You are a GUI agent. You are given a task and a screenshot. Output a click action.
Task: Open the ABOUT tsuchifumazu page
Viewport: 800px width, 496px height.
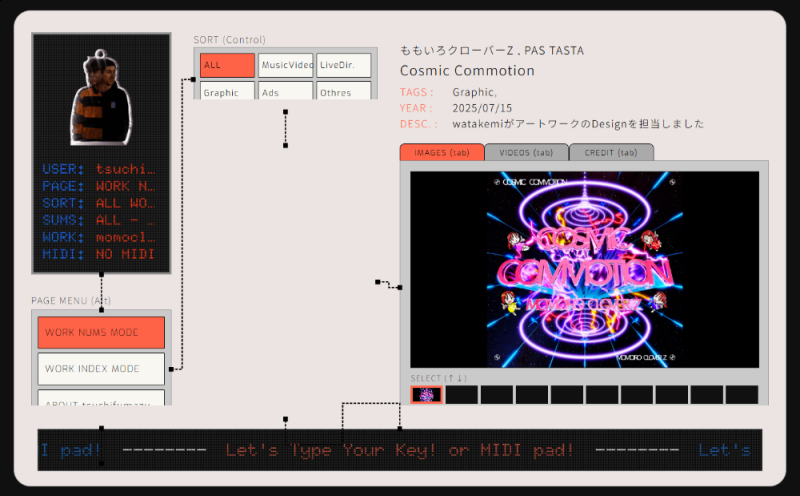click(101, 398)
